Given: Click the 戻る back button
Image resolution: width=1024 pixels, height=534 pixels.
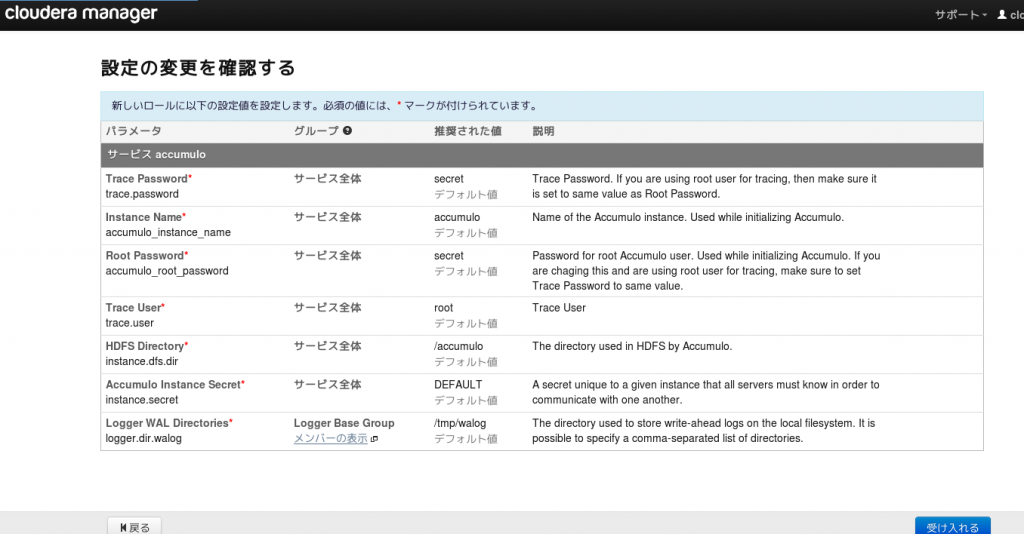Looking at the screenshot, I should tap(135, 526).
